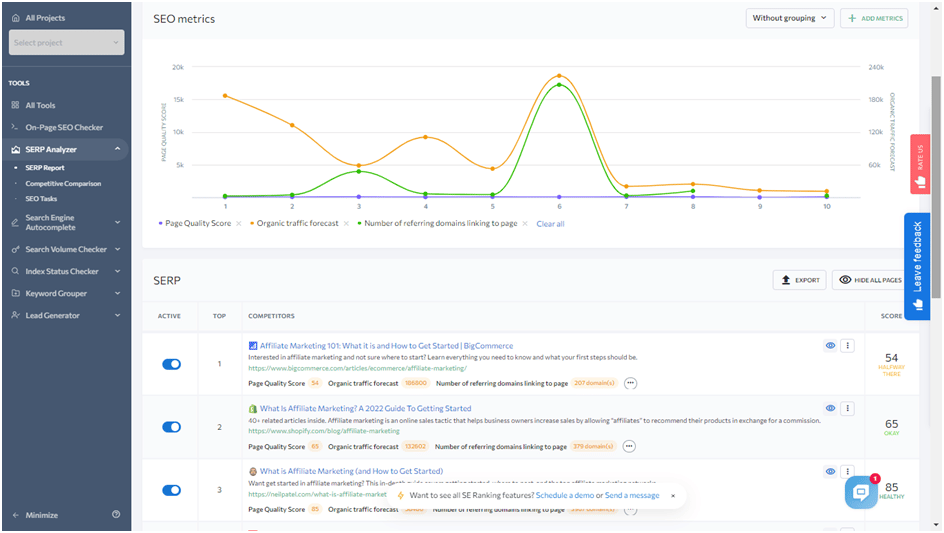Click the SERP Analyzer icon
Viewport: 944px width, 533px height.
(x=16, y=149)
